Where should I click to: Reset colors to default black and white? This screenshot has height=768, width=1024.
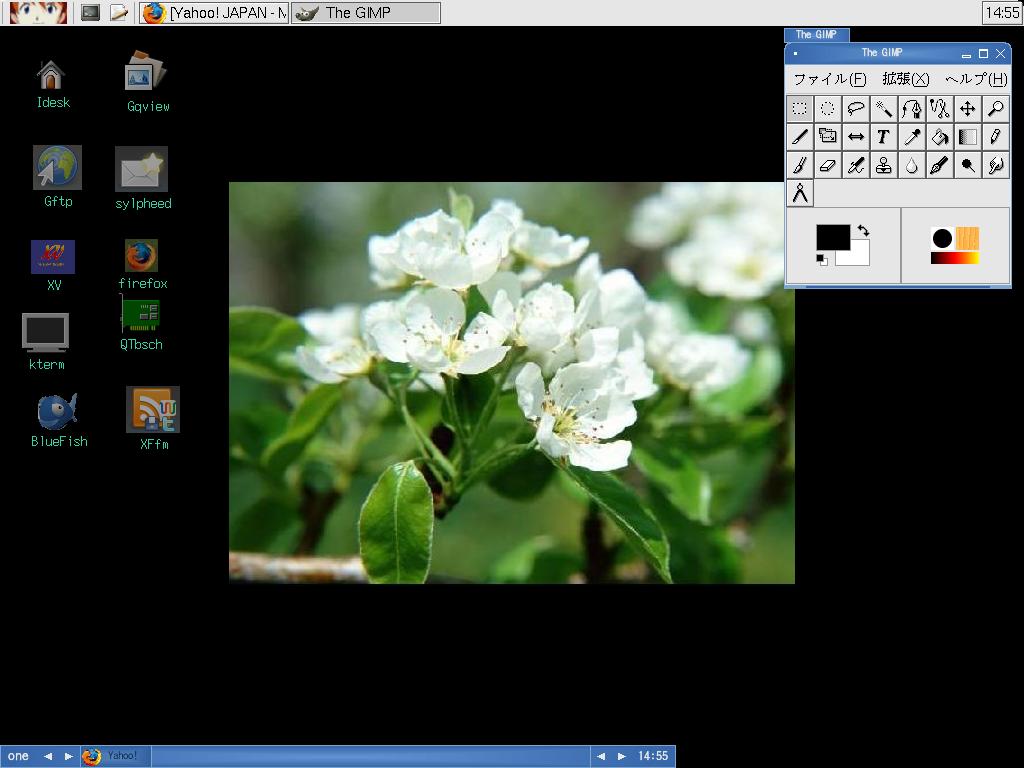click(x=822, y=260)
